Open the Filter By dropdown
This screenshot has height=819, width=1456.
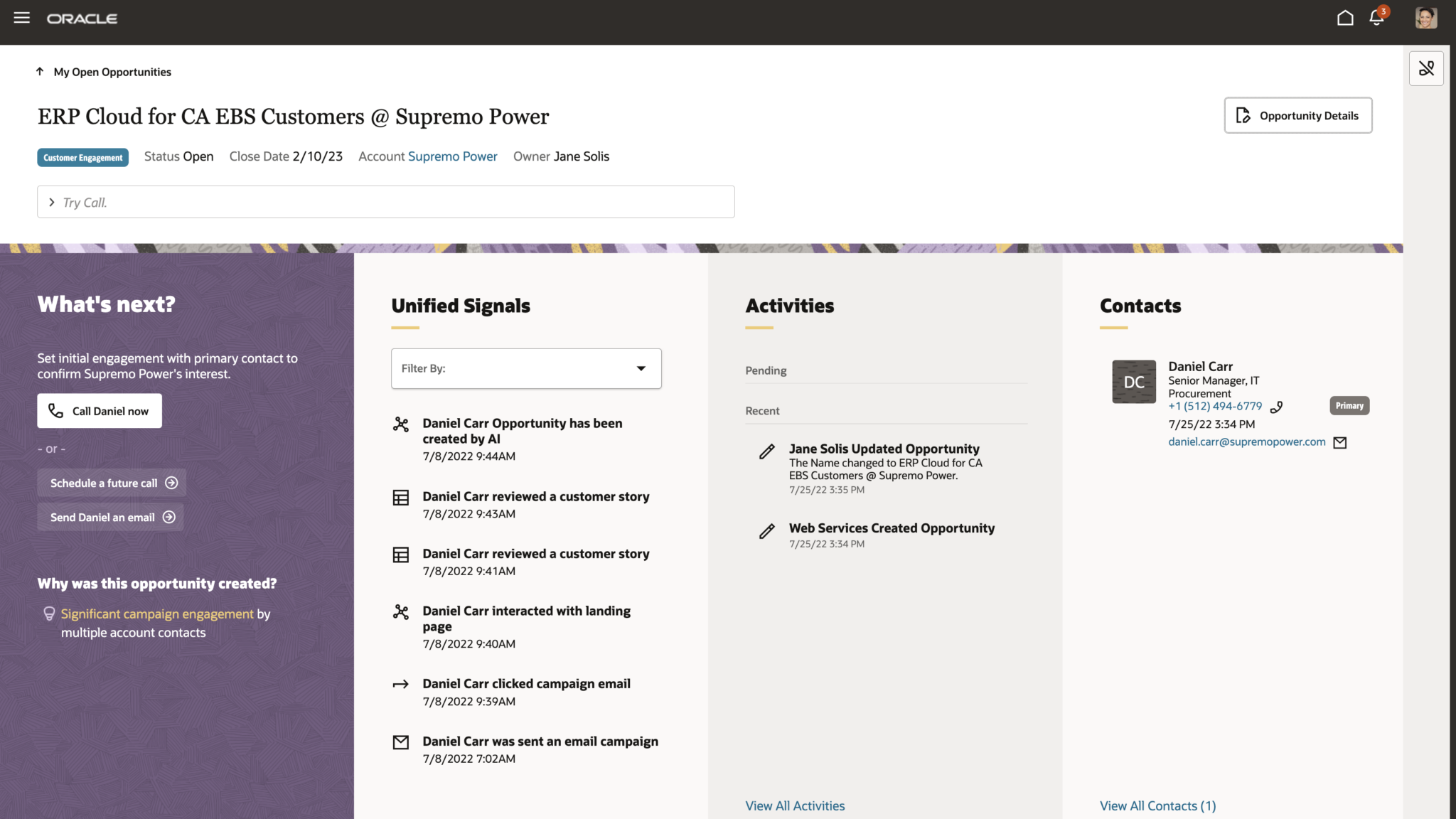point(526,368)
